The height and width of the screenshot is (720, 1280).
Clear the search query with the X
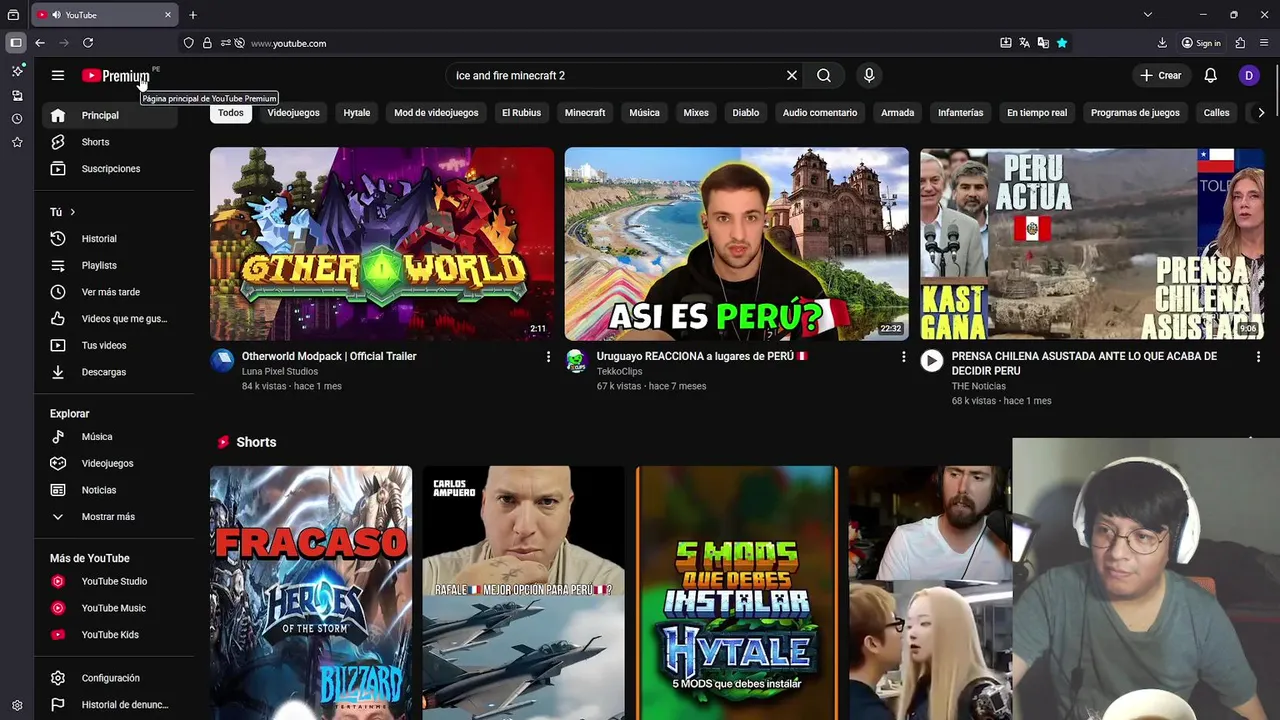point(792,75)
